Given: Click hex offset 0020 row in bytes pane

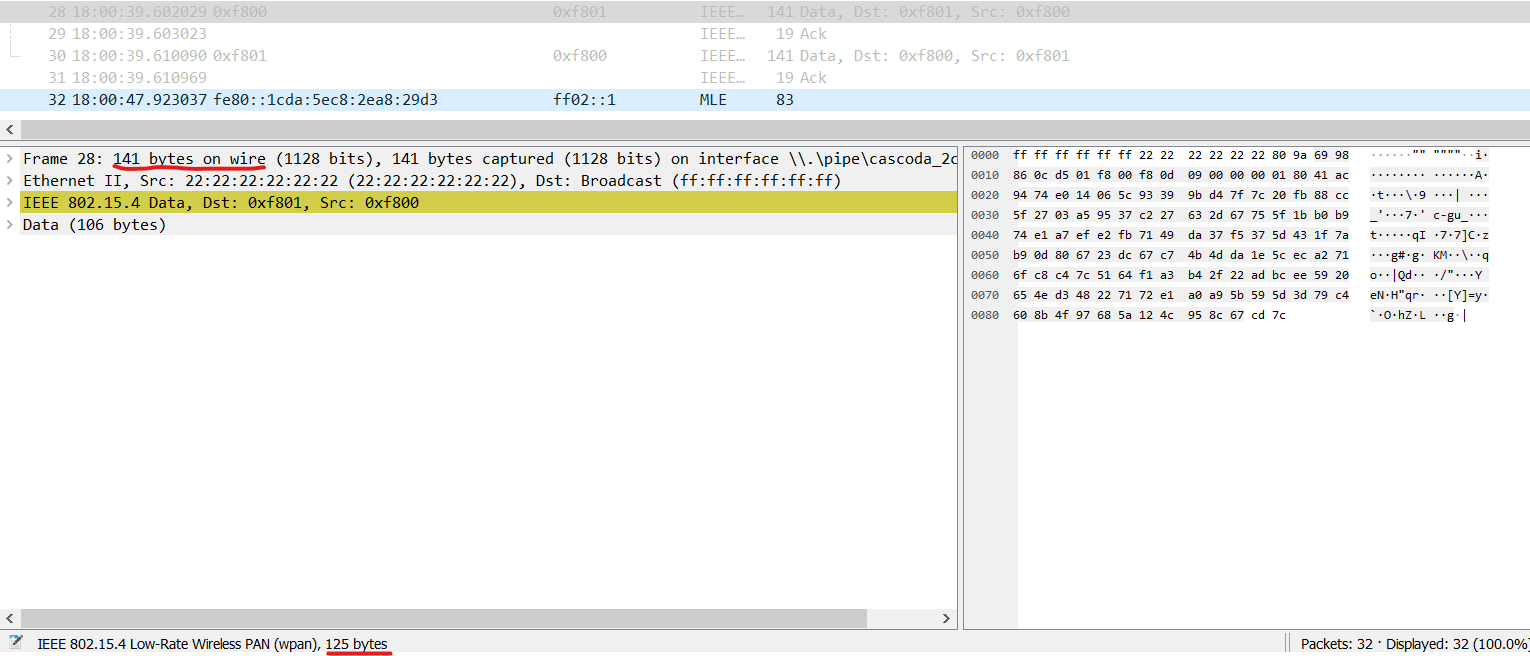Looking at the screenshot, I should pos(1228,195).
